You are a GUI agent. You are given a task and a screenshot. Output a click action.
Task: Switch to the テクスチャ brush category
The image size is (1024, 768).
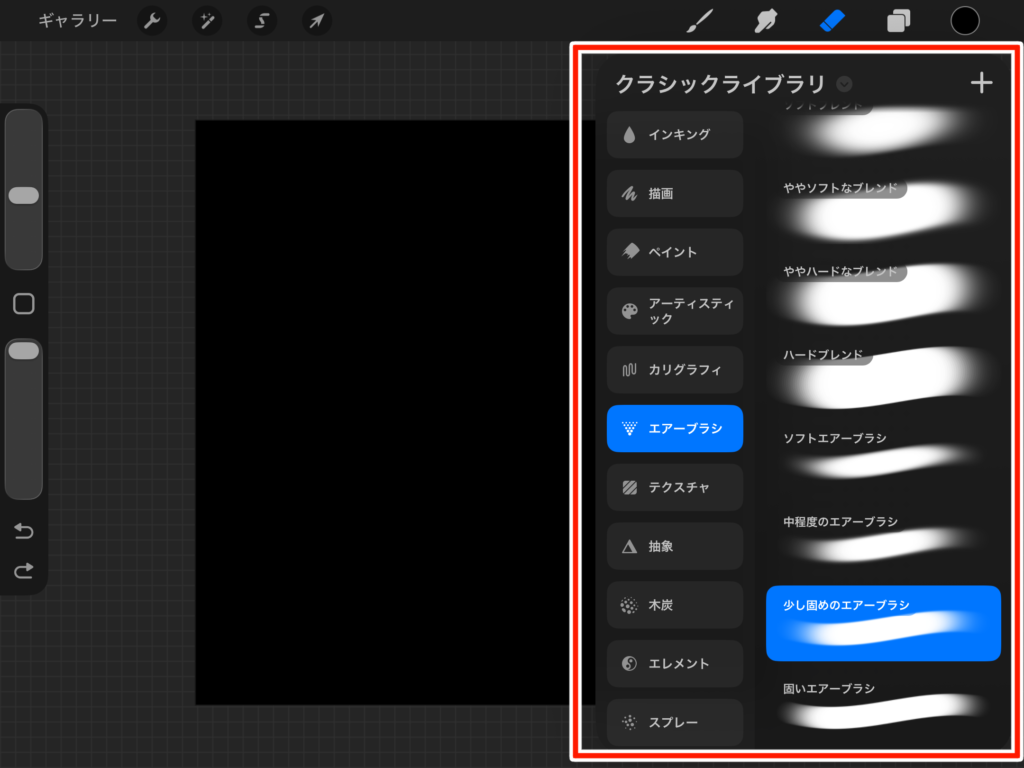point(675,488)
